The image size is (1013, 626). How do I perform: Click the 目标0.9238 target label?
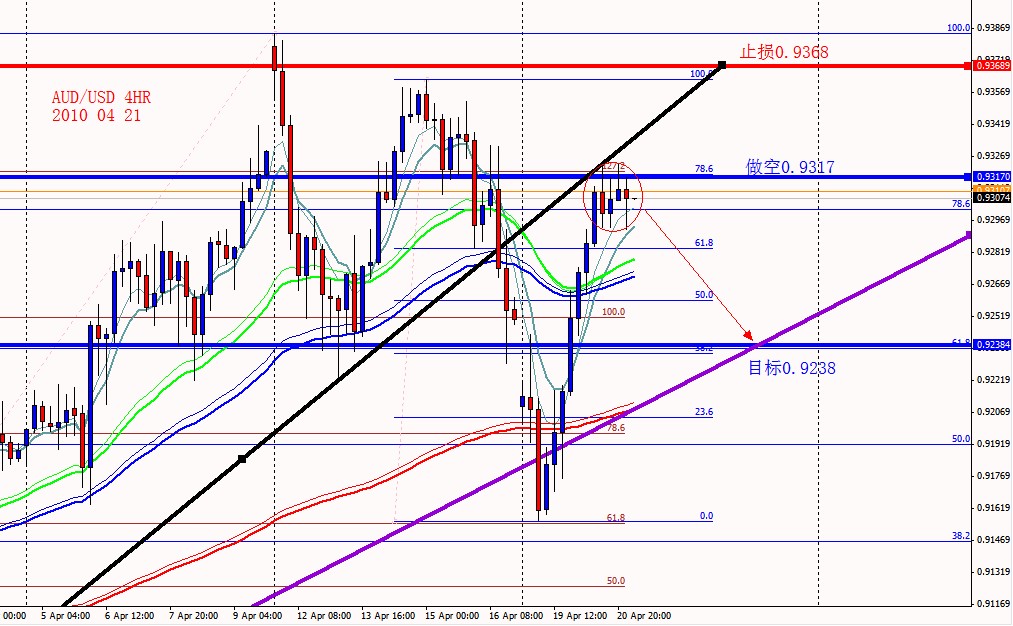click(791, 368)
